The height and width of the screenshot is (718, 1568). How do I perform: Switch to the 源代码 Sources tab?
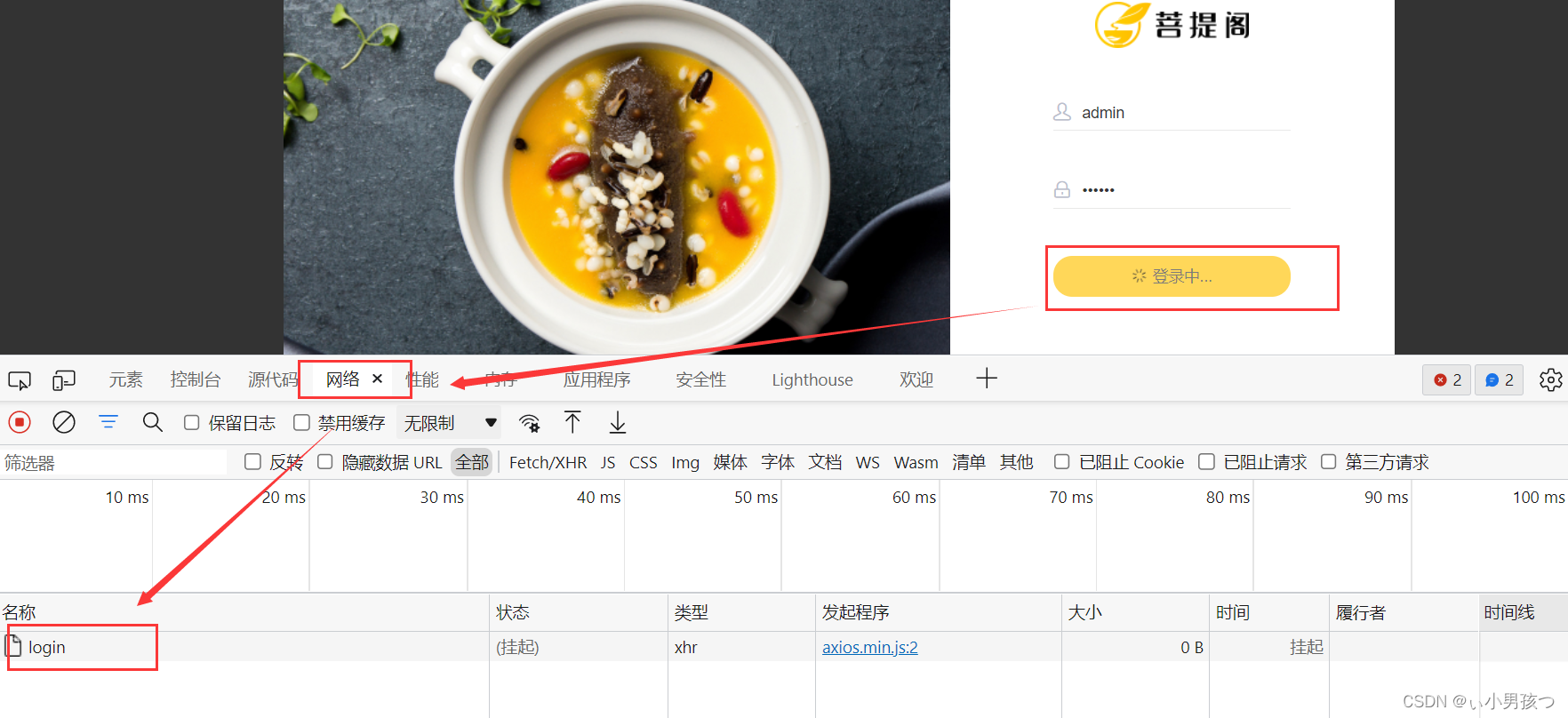coord(273,379)
